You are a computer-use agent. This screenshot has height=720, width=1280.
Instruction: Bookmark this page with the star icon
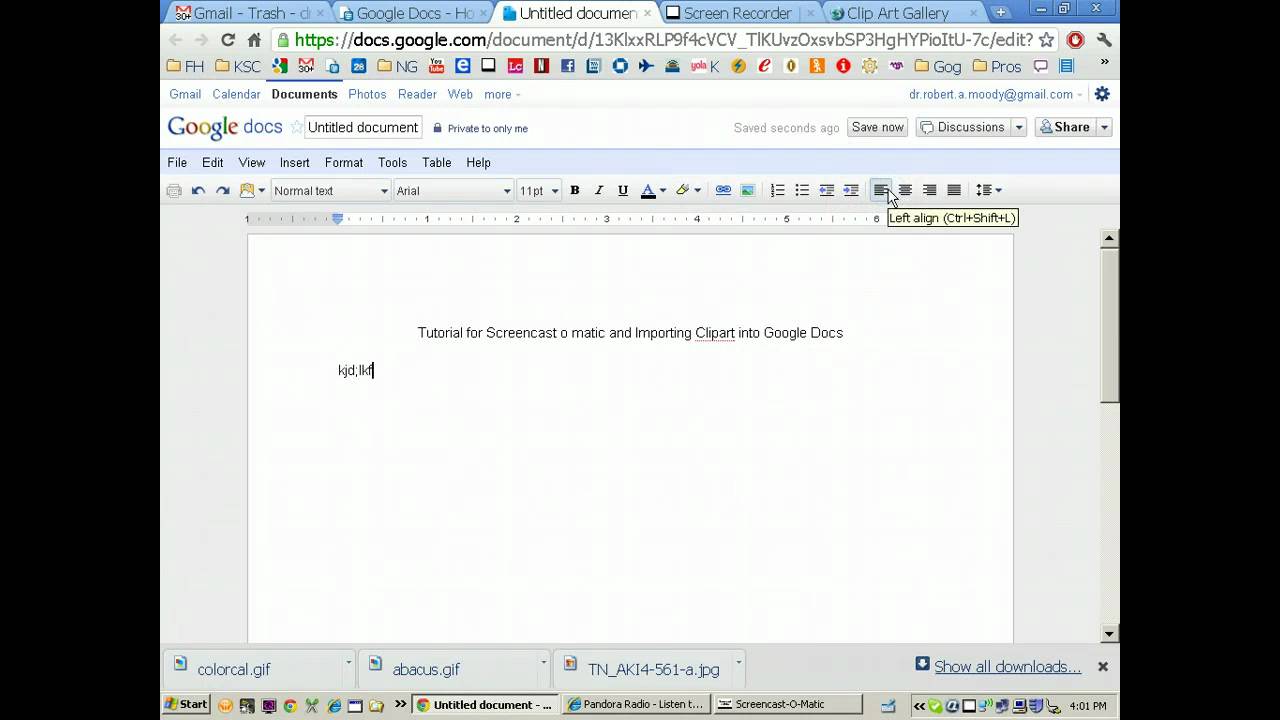1047,40
